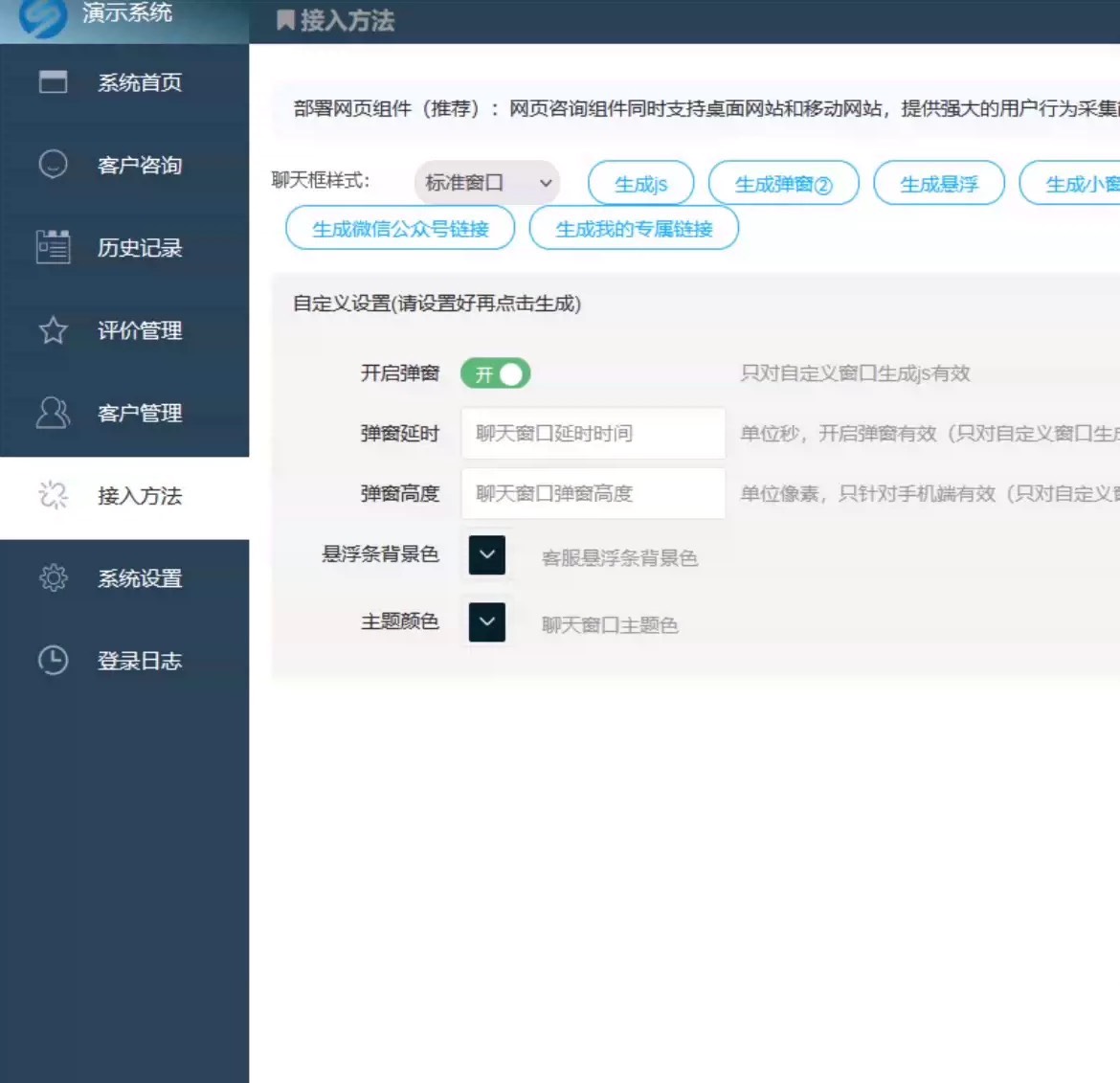1120x1083 pixels.
Task: Open 历史记录 sidebar entry
Action: point(124,248)
